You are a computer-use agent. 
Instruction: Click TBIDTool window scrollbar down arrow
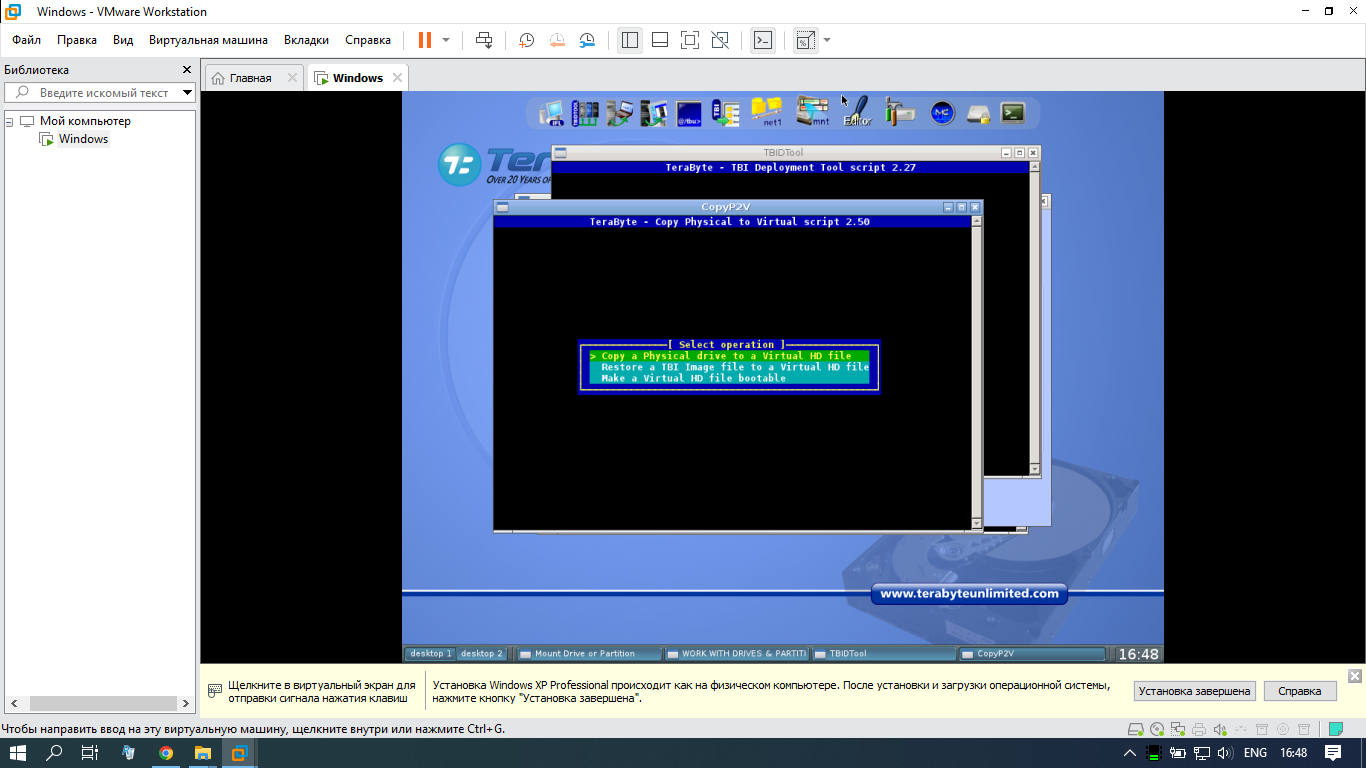coord(1035,469)
